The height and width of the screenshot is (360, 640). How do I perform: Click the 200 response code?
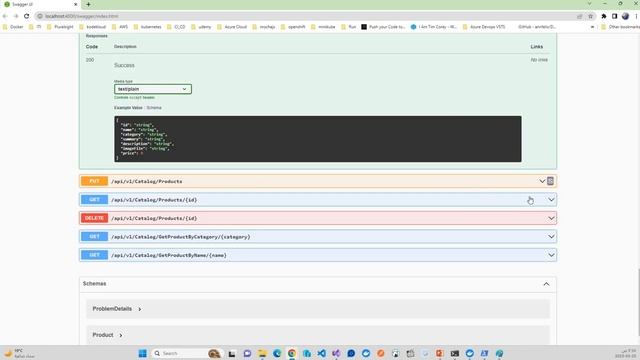click(x=90, y=60)
